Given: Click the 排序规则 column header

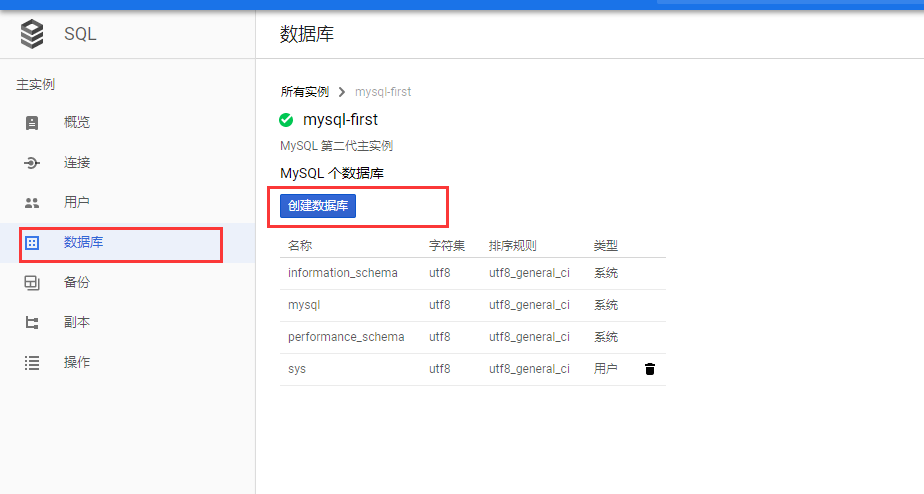Looking at the screenshot, I should click(513, 246).
